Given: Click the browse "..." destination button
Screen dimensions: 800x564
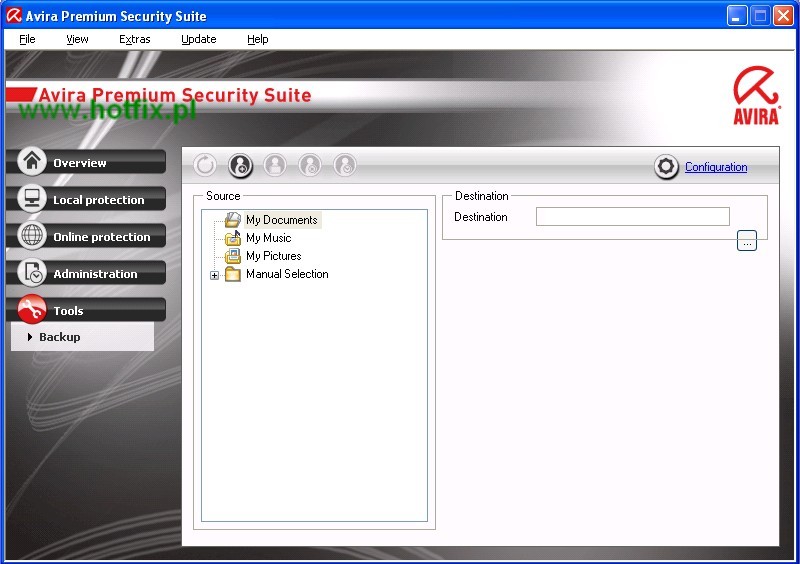Looking at the screenshot, I should pos(747,242).
